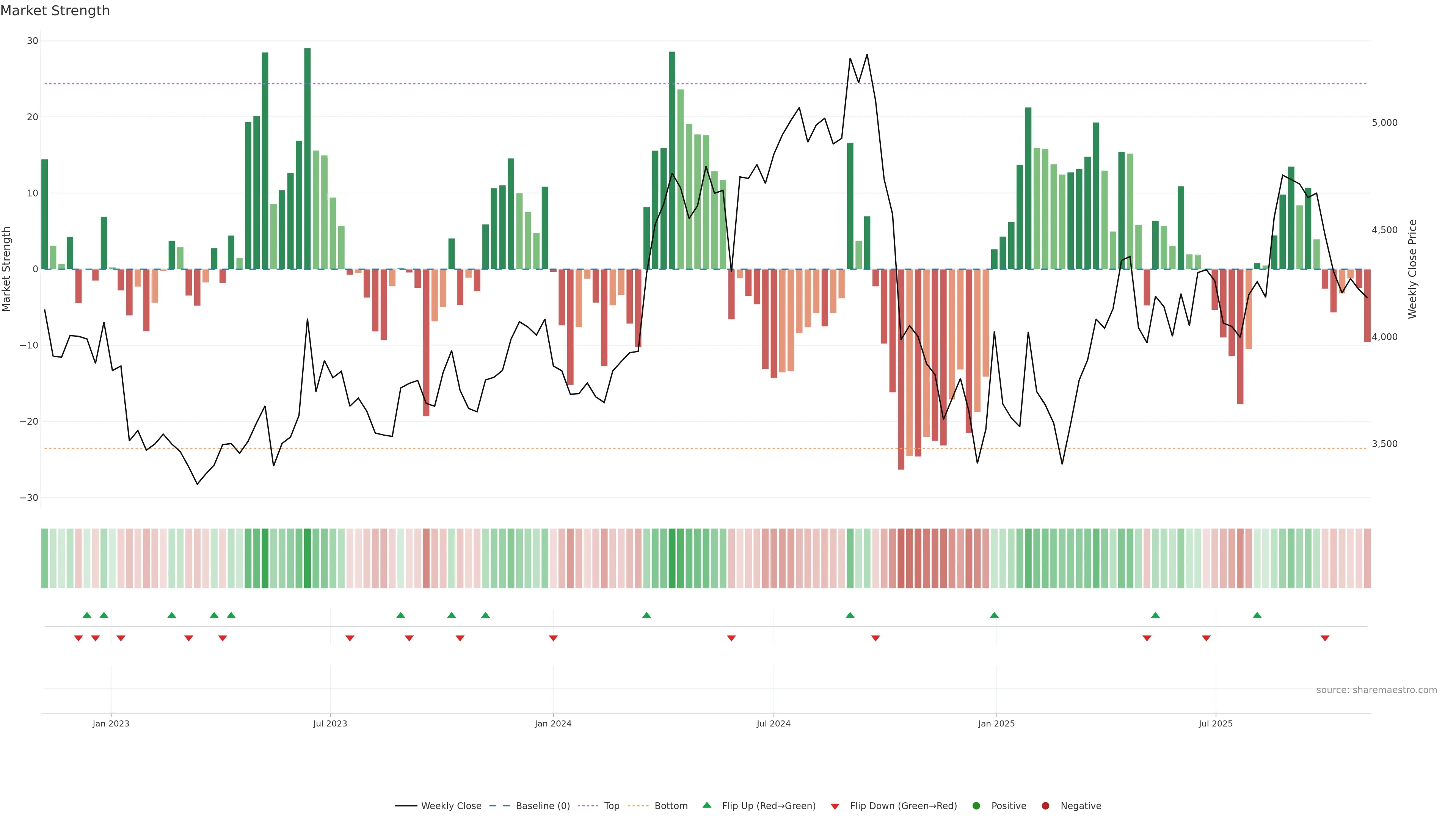Click the orange dotted Bottom legend icon
This screenshot has width=1456, height=819.
638,806
